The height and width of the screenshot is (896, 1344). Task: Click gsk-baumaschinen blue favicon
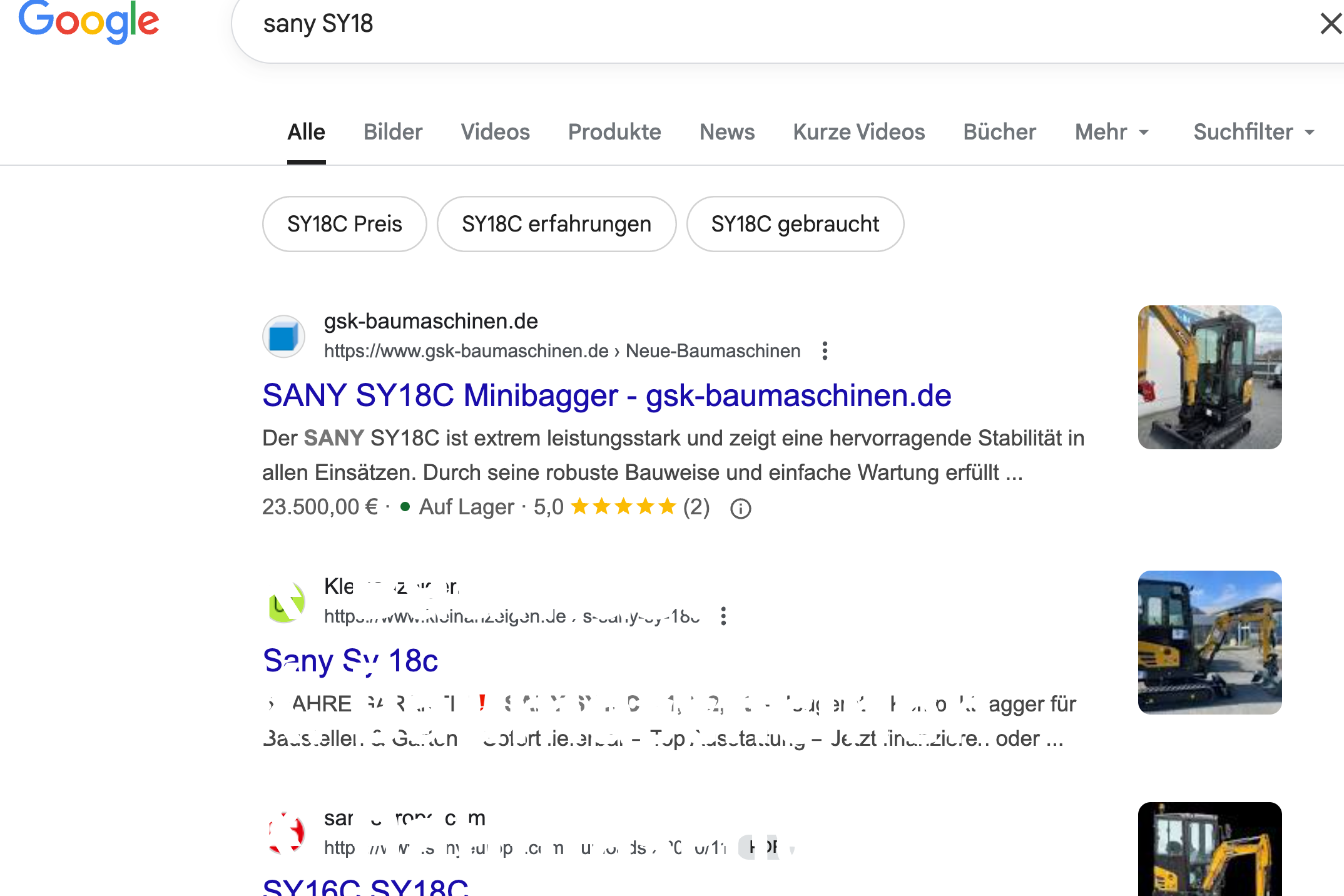tap(283, 337)
